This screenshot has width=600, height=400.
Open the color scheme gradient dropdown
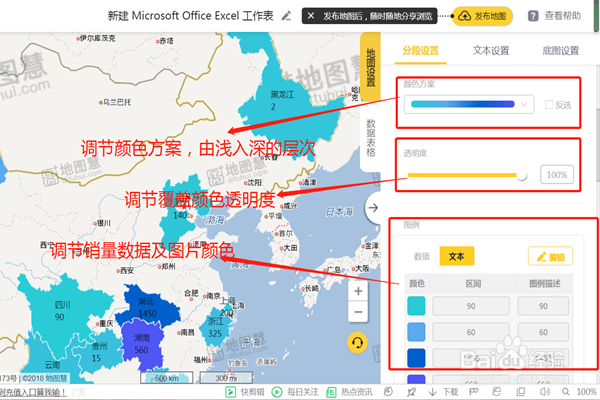[x=469, y=104]
